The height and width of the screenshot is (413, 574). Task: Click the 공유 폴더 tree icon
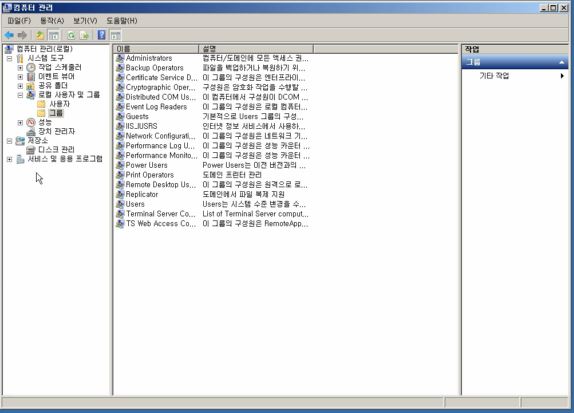tap(31, 86)
